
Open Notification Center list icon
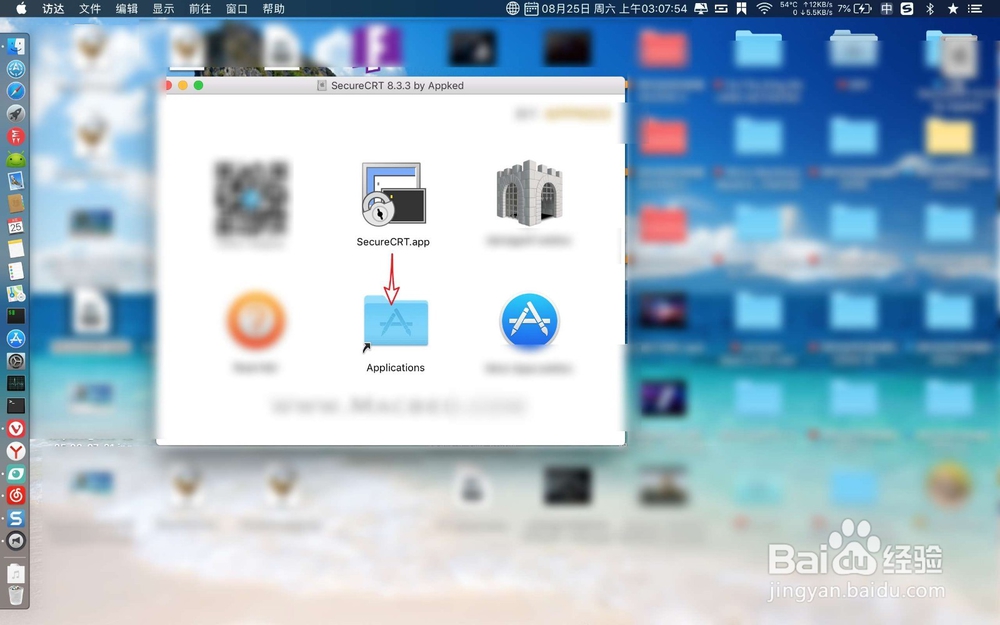[x=974, y=8]
